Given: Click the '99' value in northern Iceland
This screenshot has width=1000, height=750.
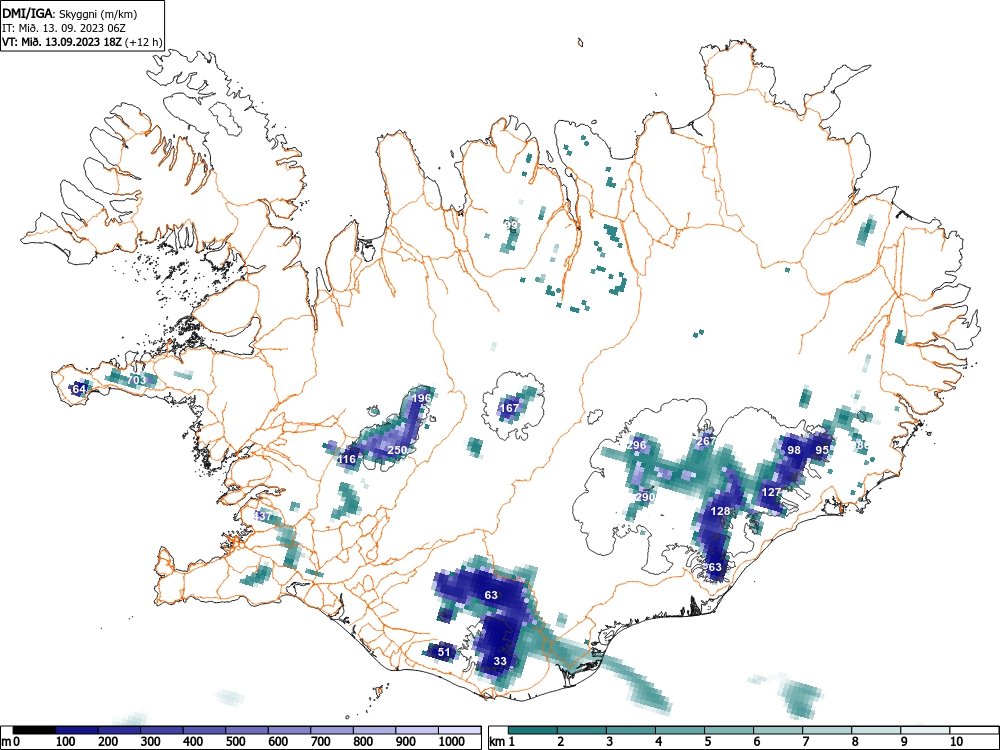Looking at the screenshot, I should tap(511, 225).
